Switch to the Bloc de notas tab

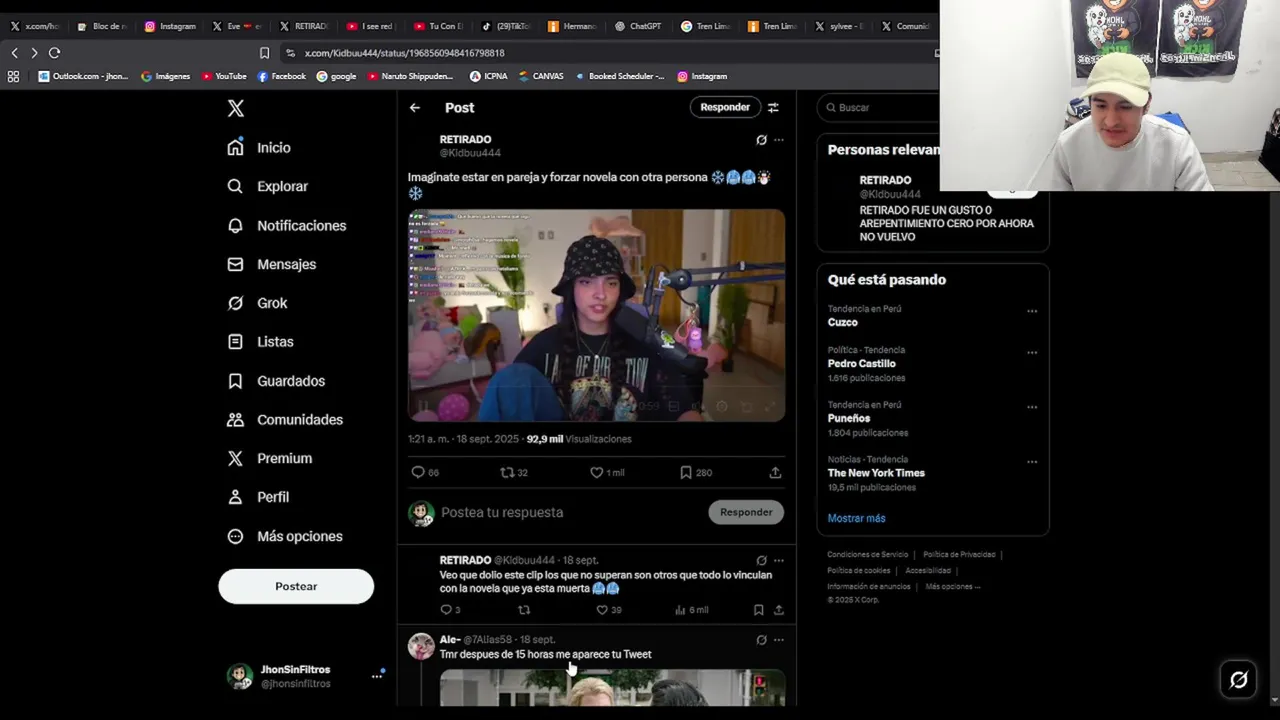tap(102, 26)
